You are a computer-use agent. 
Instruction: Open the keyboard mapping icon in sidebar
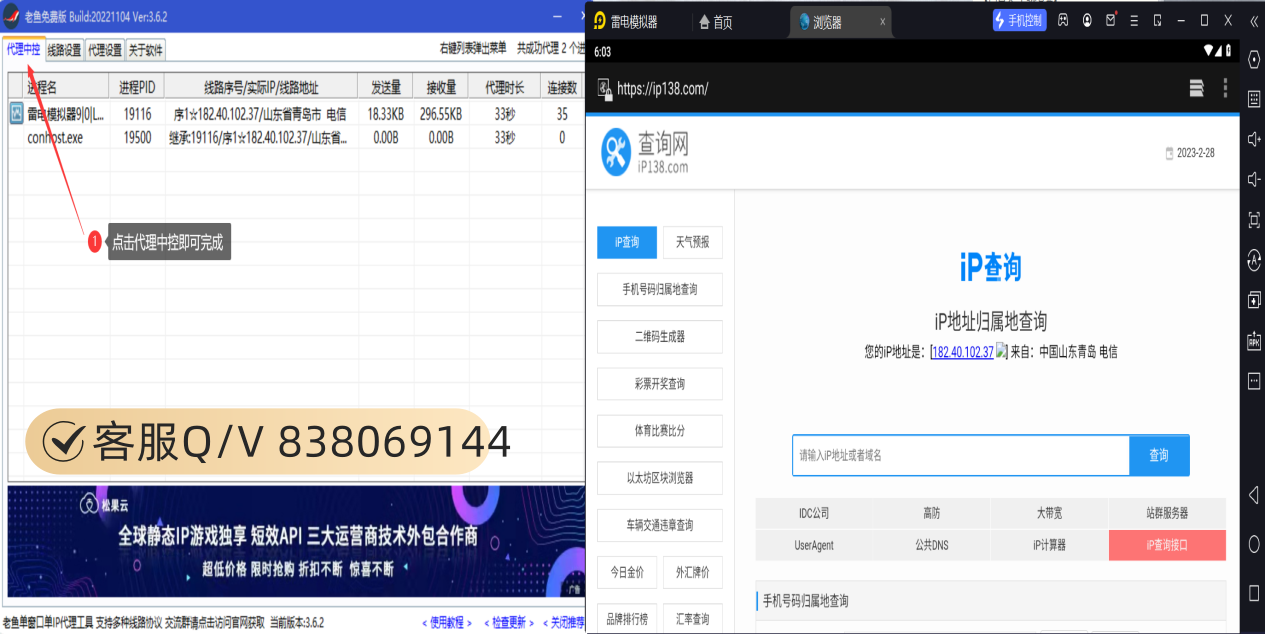point(1254,98)
